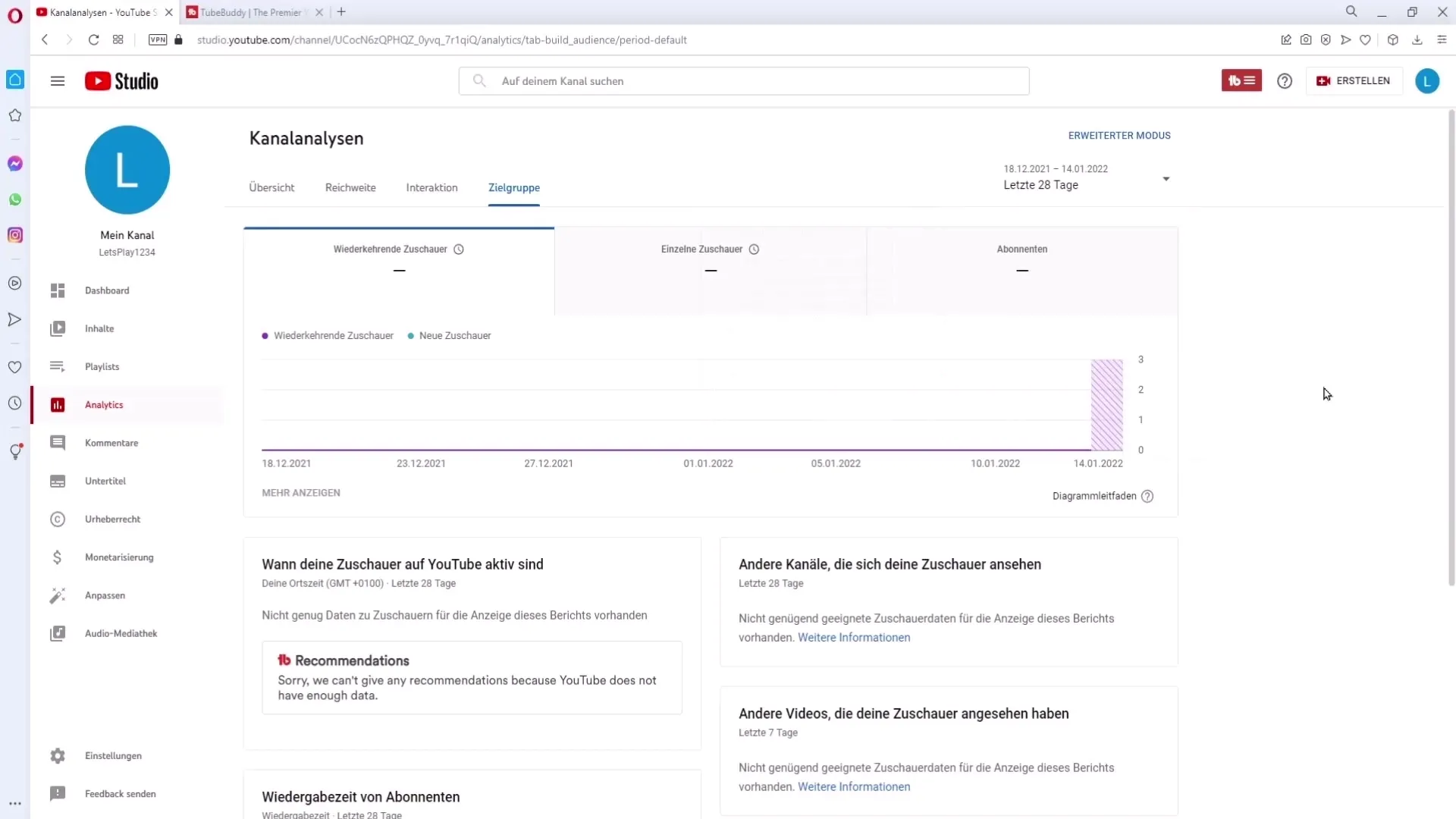Click Weitere Informationen link in audience section
Image resolution: width=1456 pixels, height=819 pixels.
point(854,637)
